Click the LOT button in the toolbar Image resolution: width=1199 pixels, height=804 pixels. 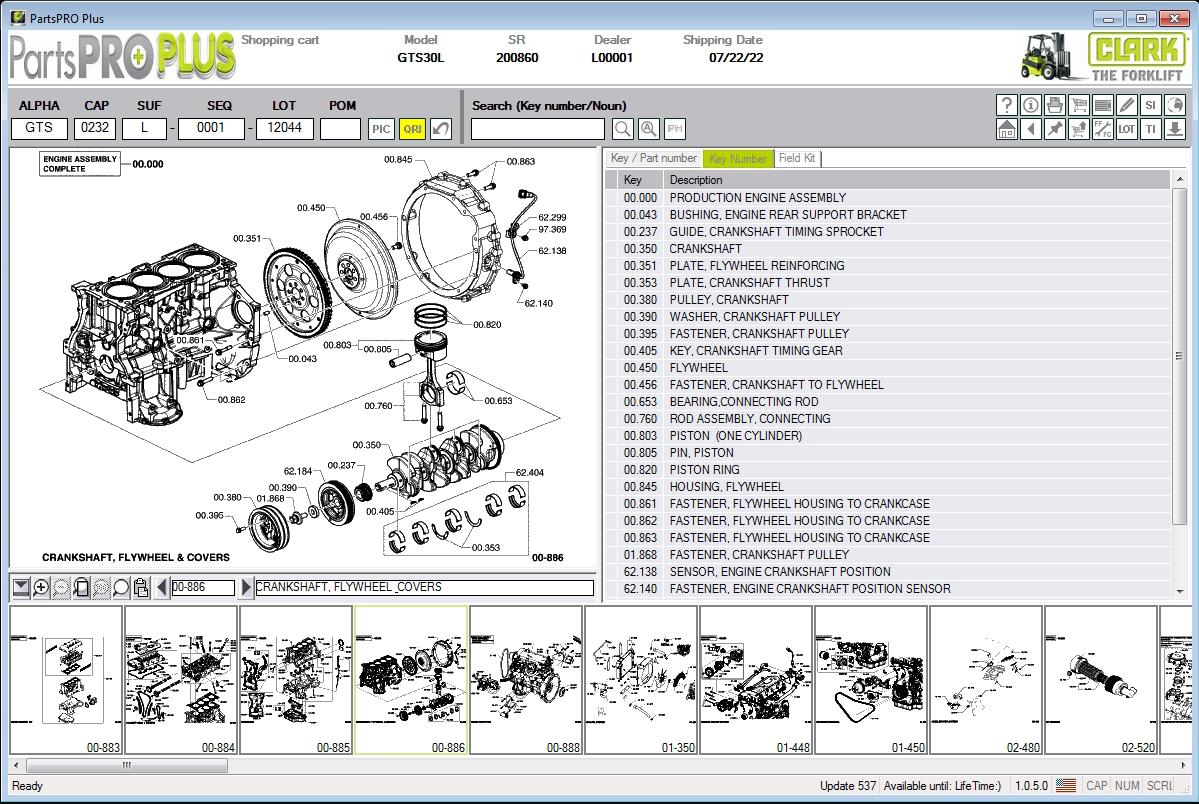tap(1125, 129)
